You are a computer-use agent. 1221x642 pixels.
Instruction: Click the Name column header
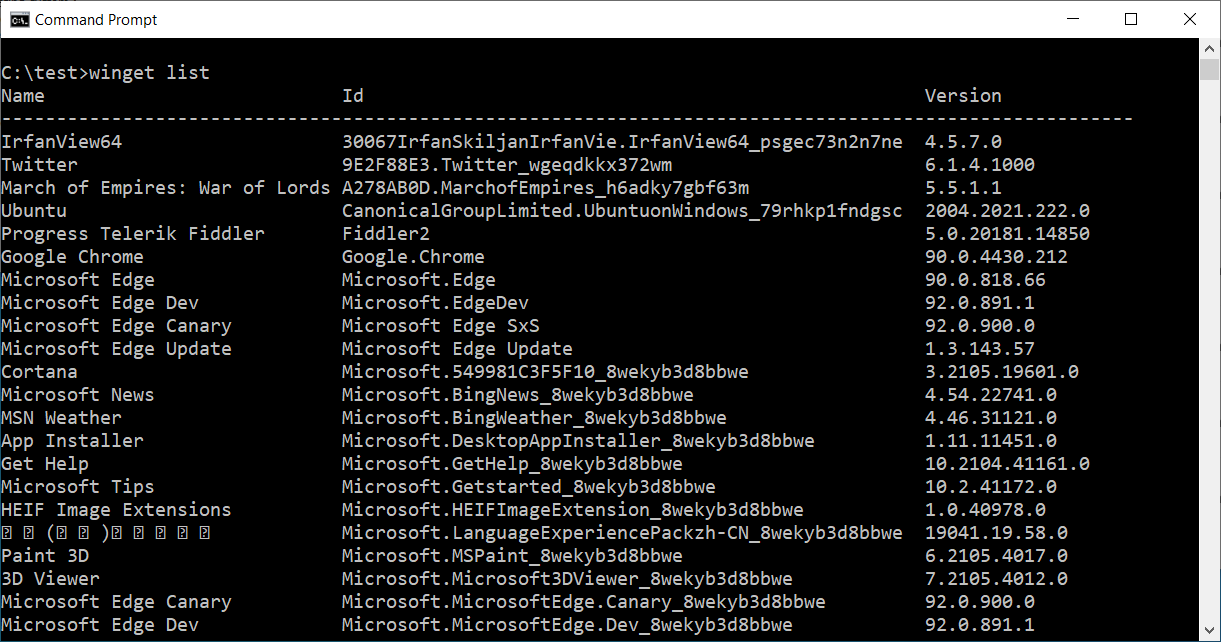22,95
